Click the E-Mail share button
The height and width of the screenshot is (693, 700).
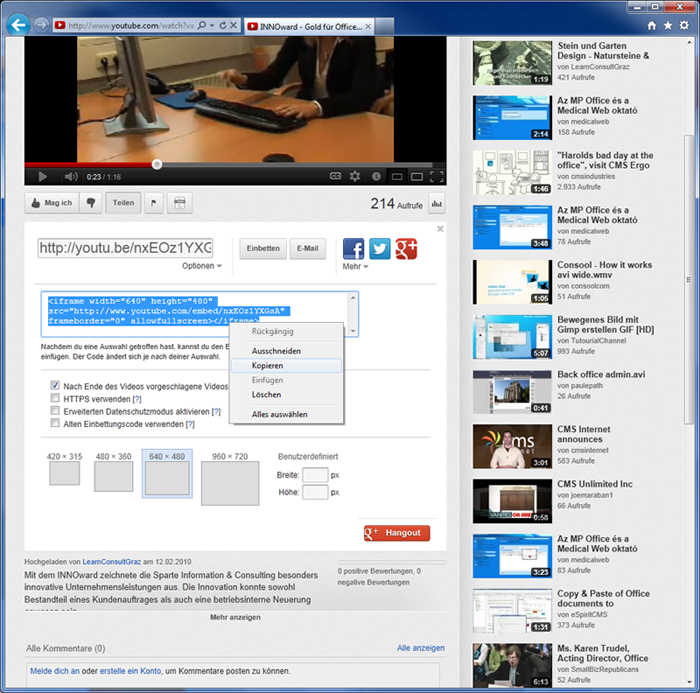[308, 248]
